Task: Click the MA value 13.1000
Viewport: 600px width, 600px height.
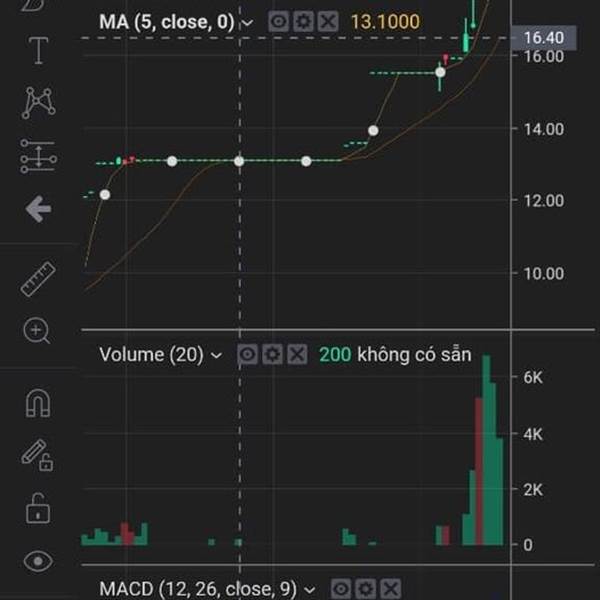Action: 385,22
